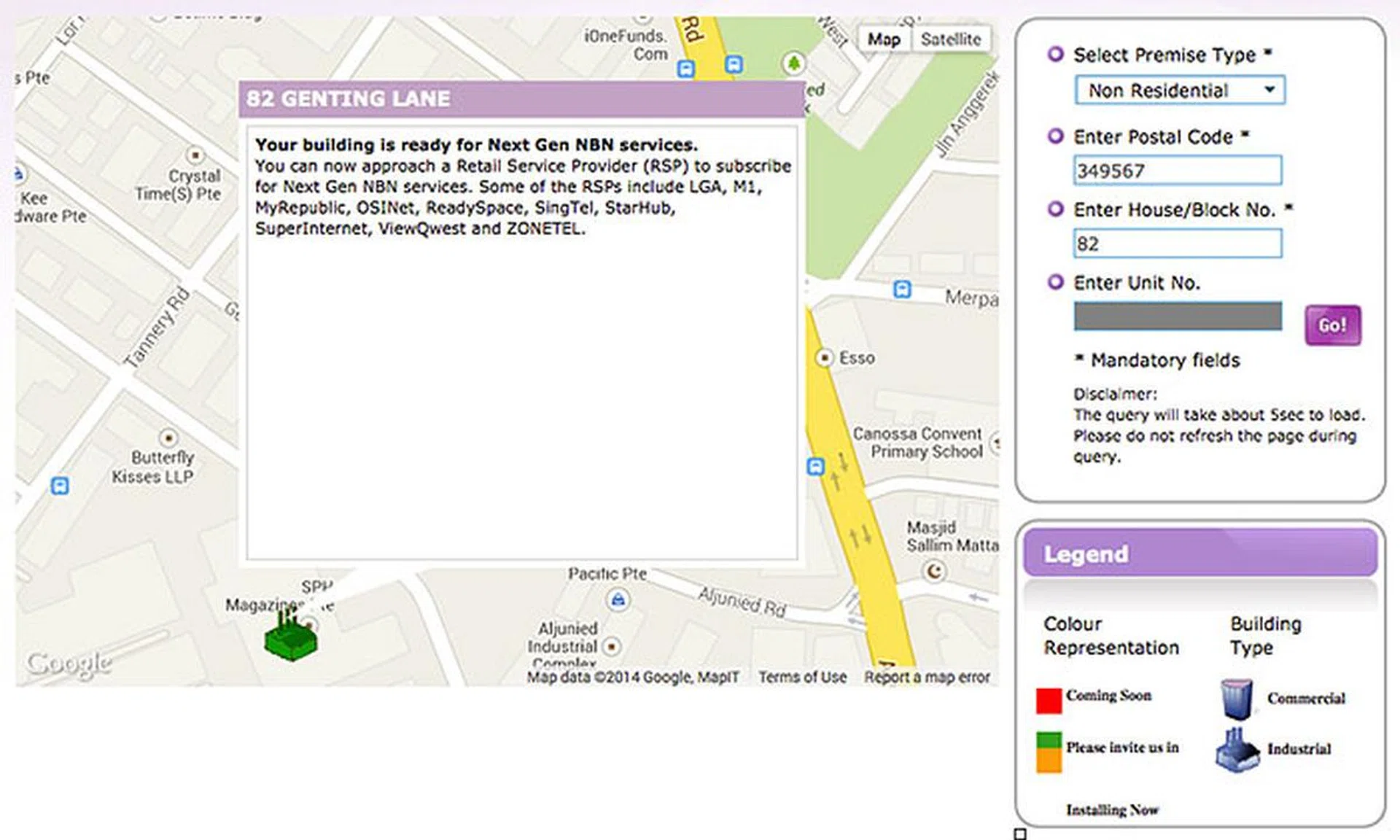Click the bus stop icon near Merpati

pos(902,289)
